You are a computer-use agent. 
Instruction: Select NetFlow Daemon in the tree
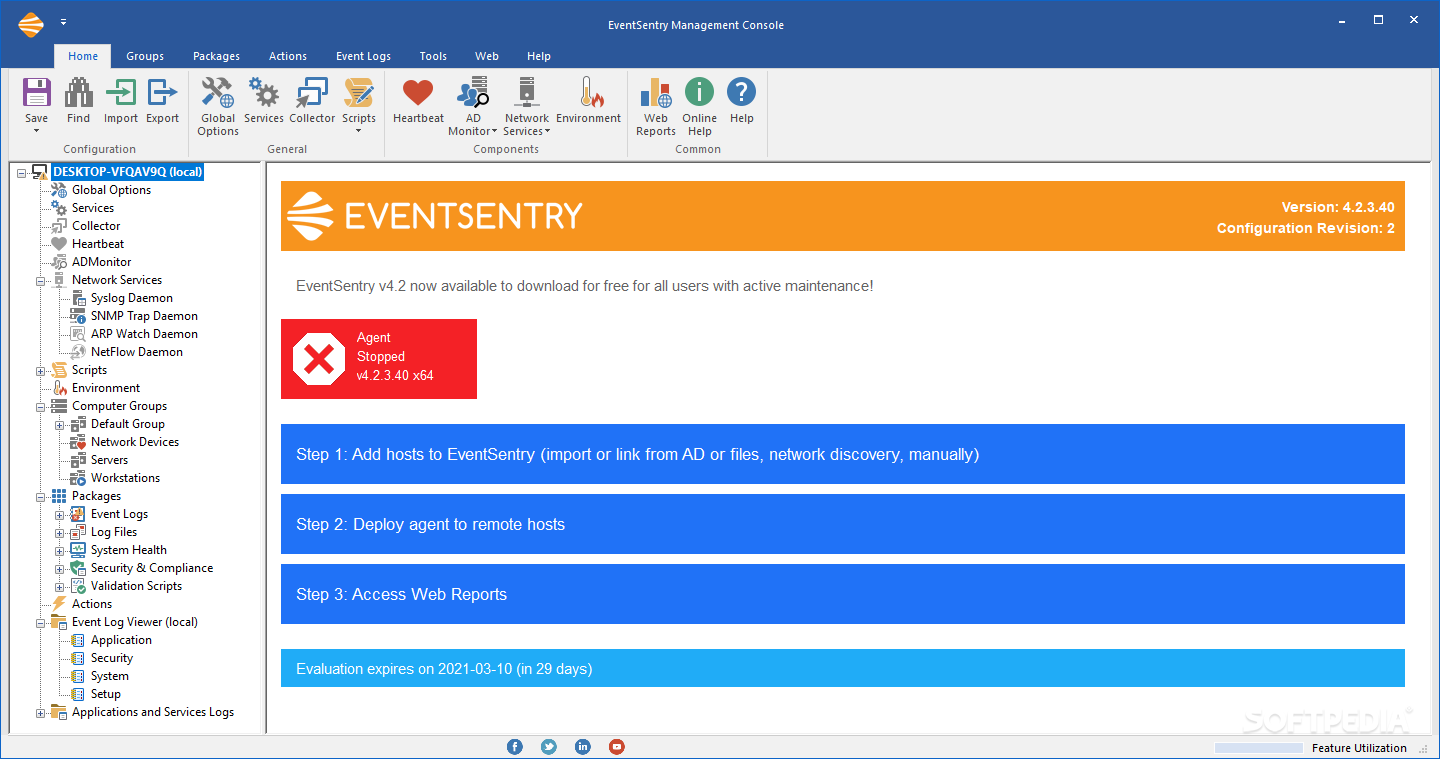[137, 352]
